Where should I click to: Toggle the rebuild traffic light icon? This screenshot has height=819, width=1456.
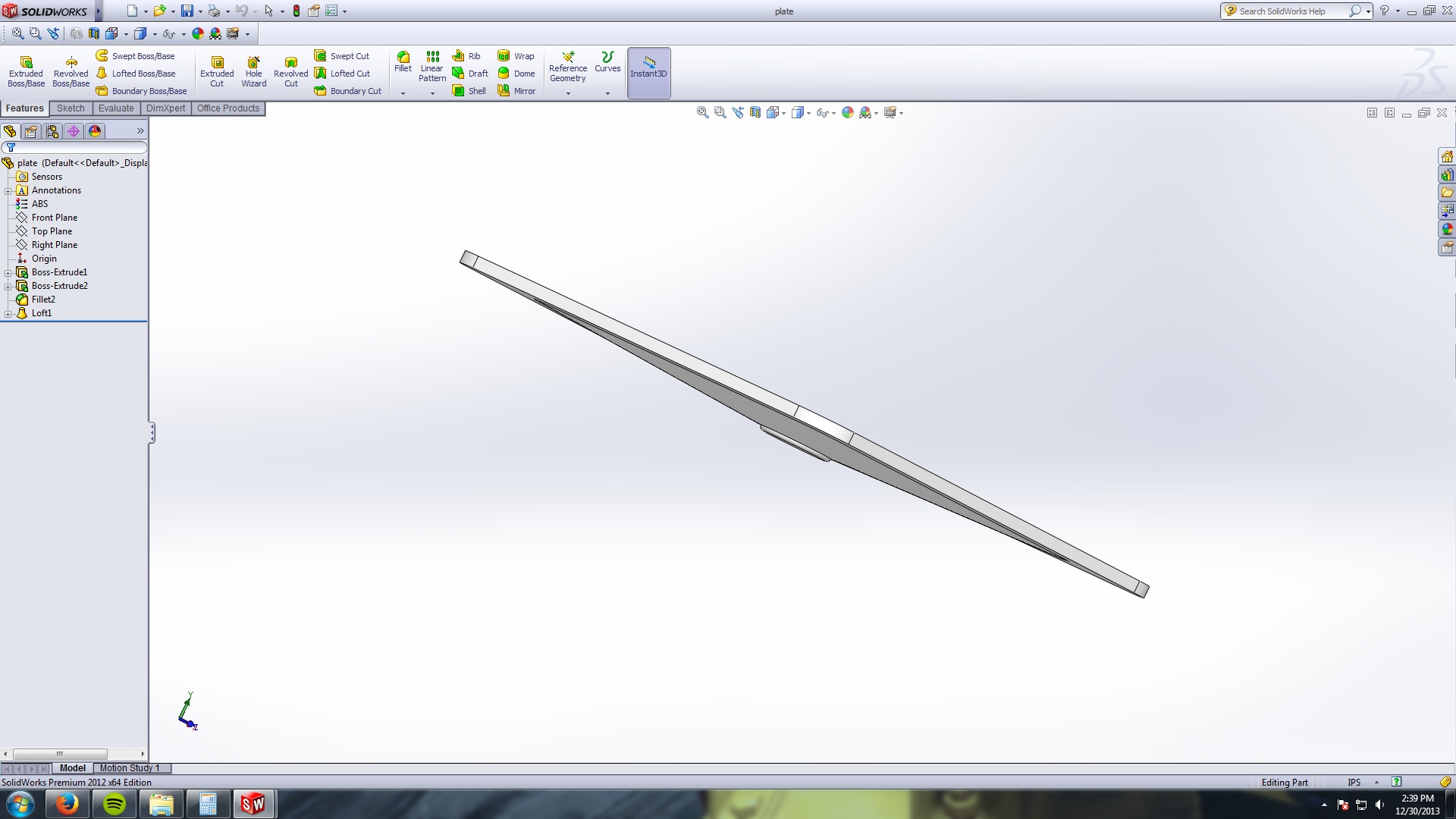click(297, 11)
